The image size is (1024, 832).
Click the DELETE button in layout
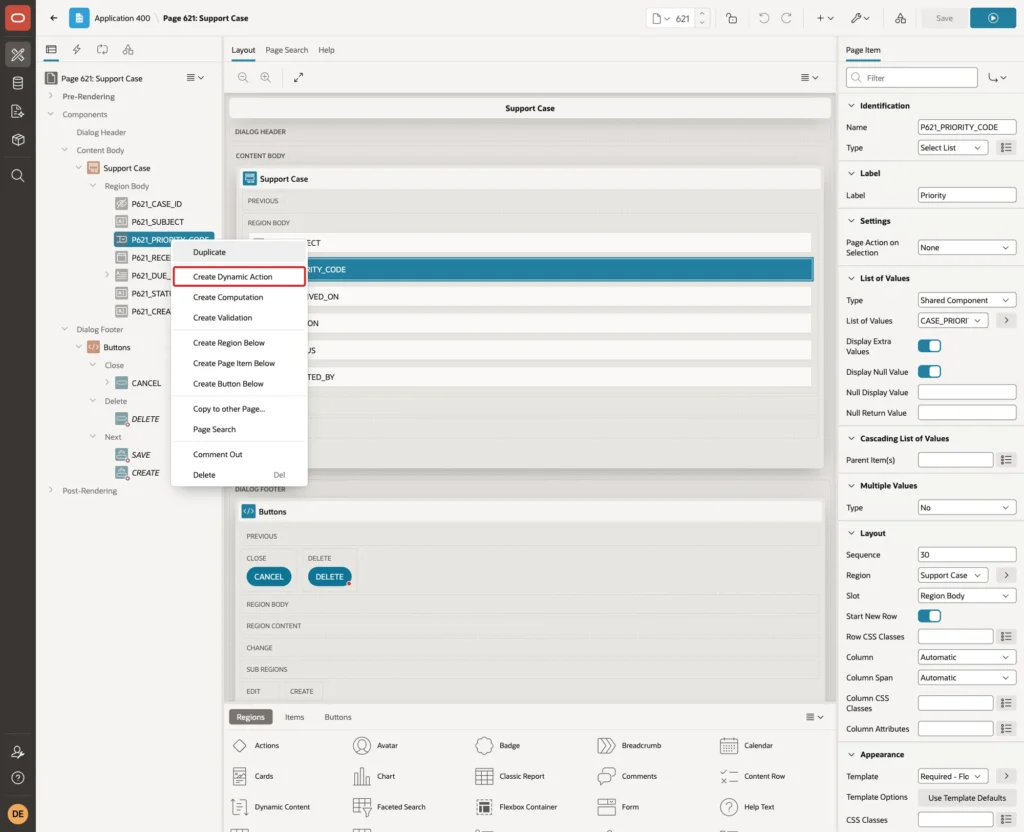point(329,577)
